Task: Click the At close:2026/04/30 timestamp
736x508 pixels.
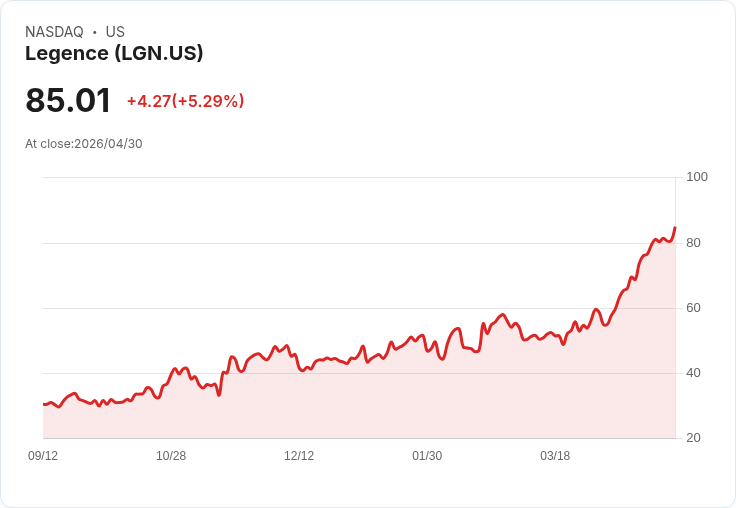Action: (x=84, y=144)
